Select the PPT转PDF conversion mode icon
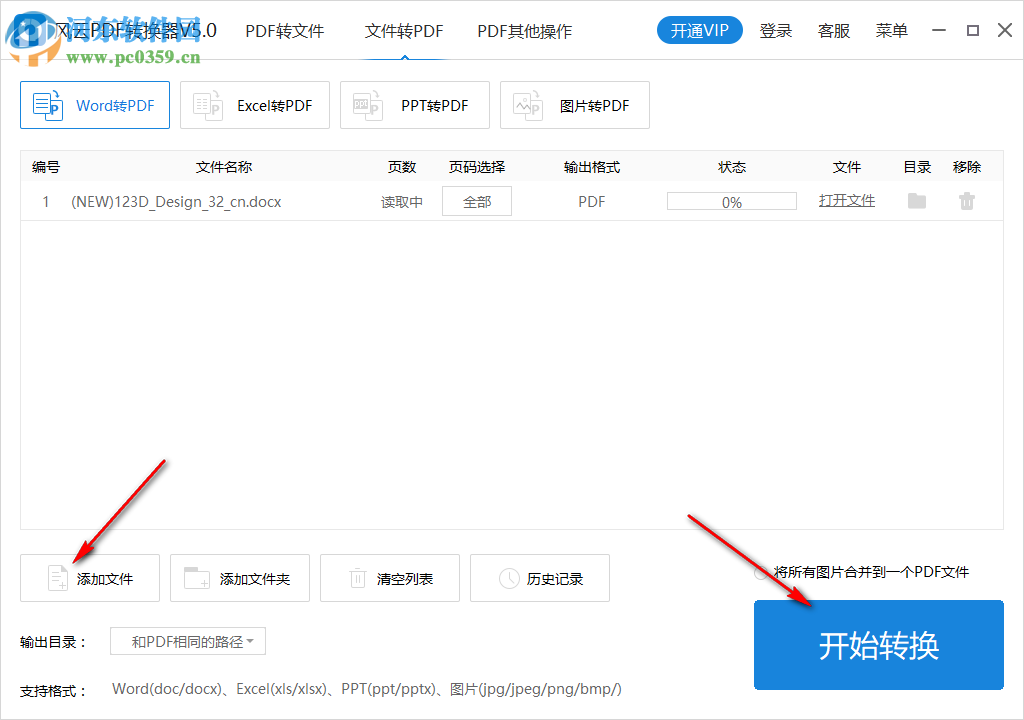Image resolution: width=1024 pixels, height=720 pixels. (367, 104)
